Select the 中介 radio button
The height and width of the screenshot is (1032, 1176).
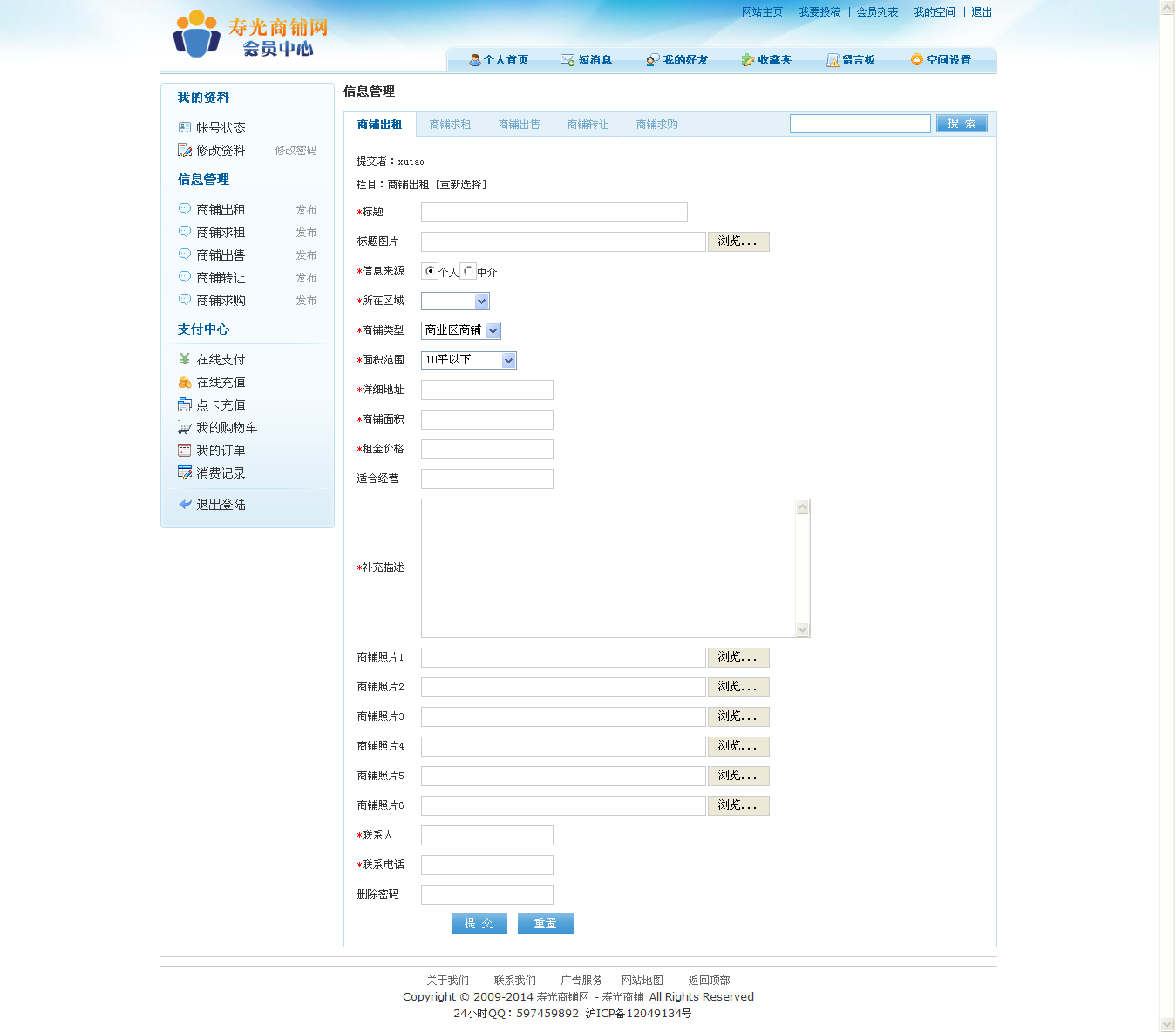coord(468,271)
